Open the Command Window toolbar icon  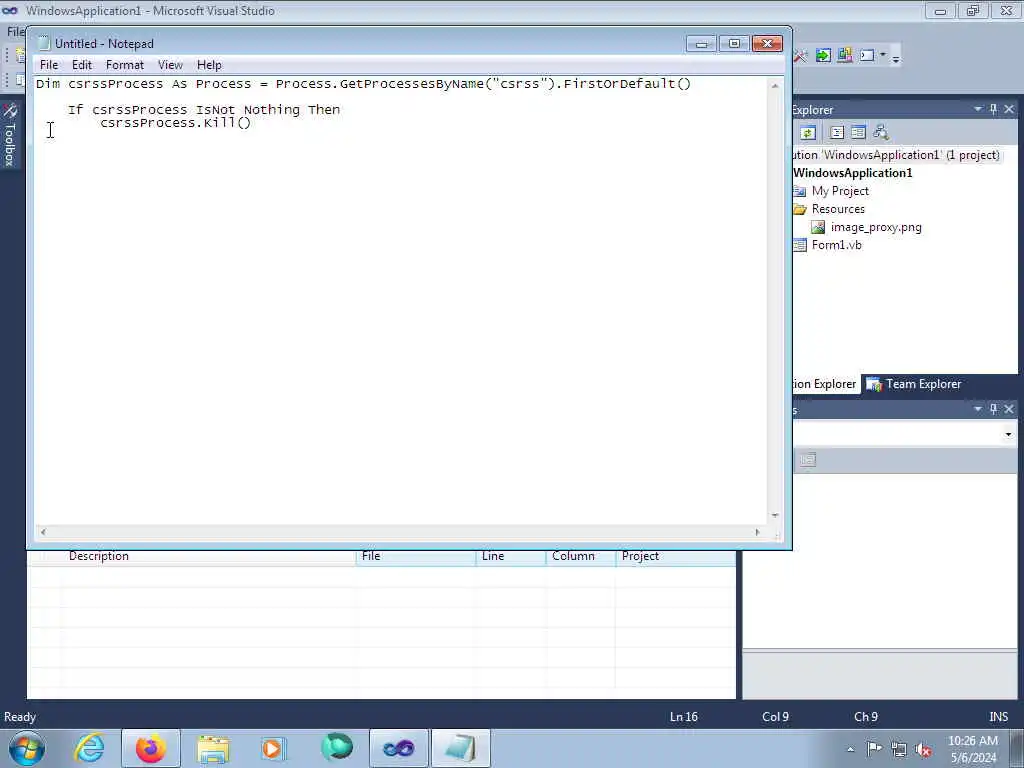coord(867,56)
